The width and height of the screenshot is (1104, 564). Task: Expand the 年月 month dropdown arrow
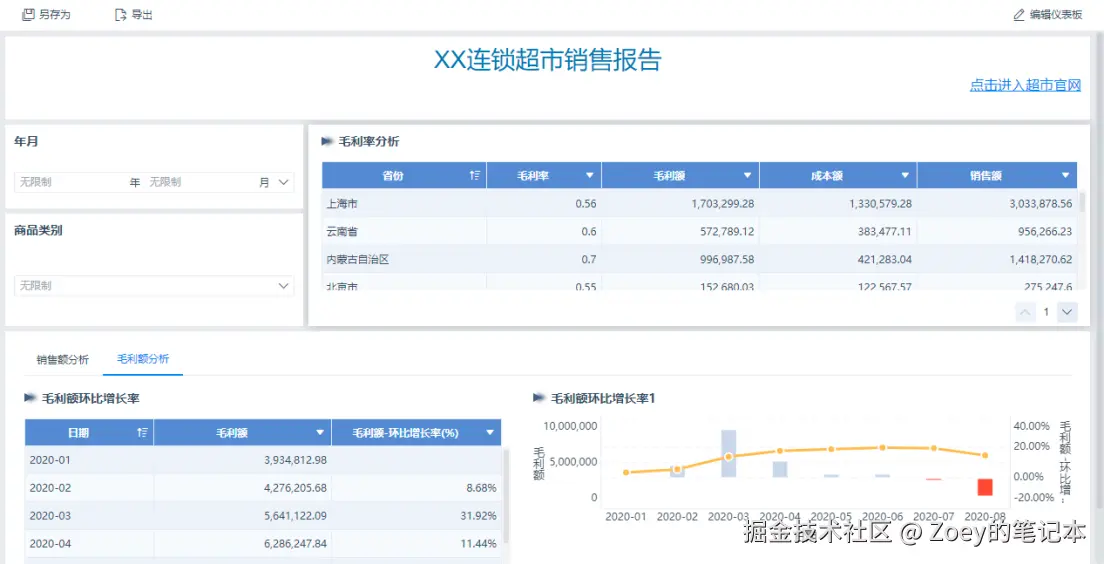(x=284, y=182)
